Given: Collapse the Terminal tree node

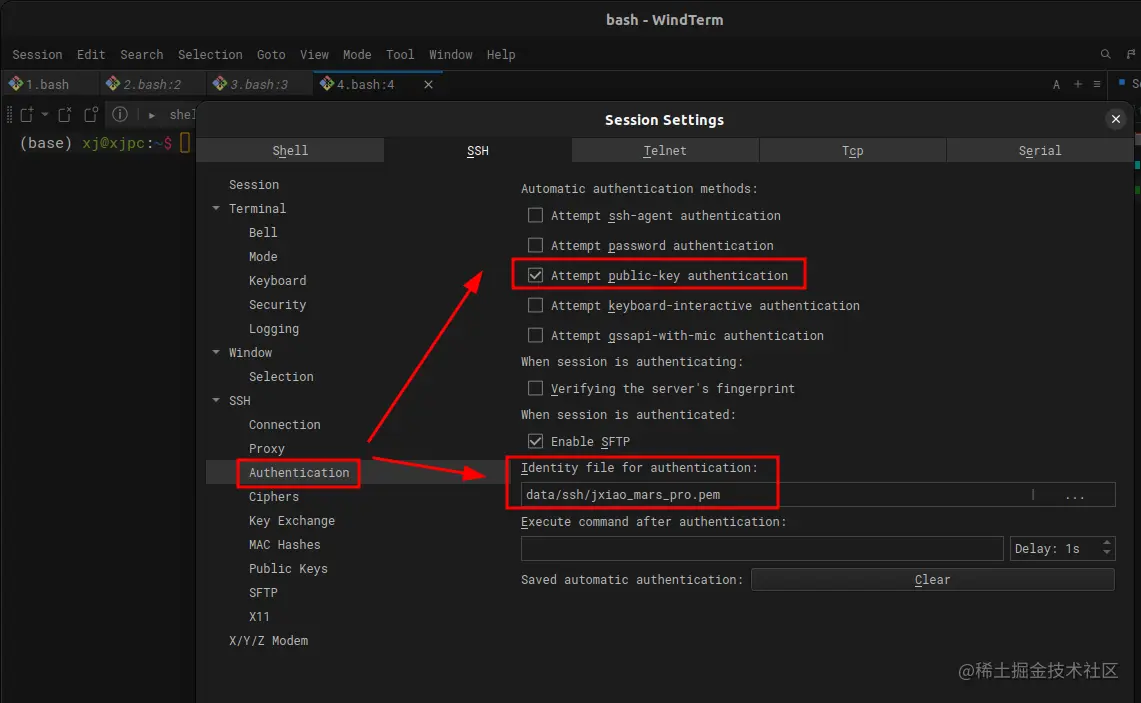Looking at the screenshot, I should pyautogui.click(x=216, y=208).
